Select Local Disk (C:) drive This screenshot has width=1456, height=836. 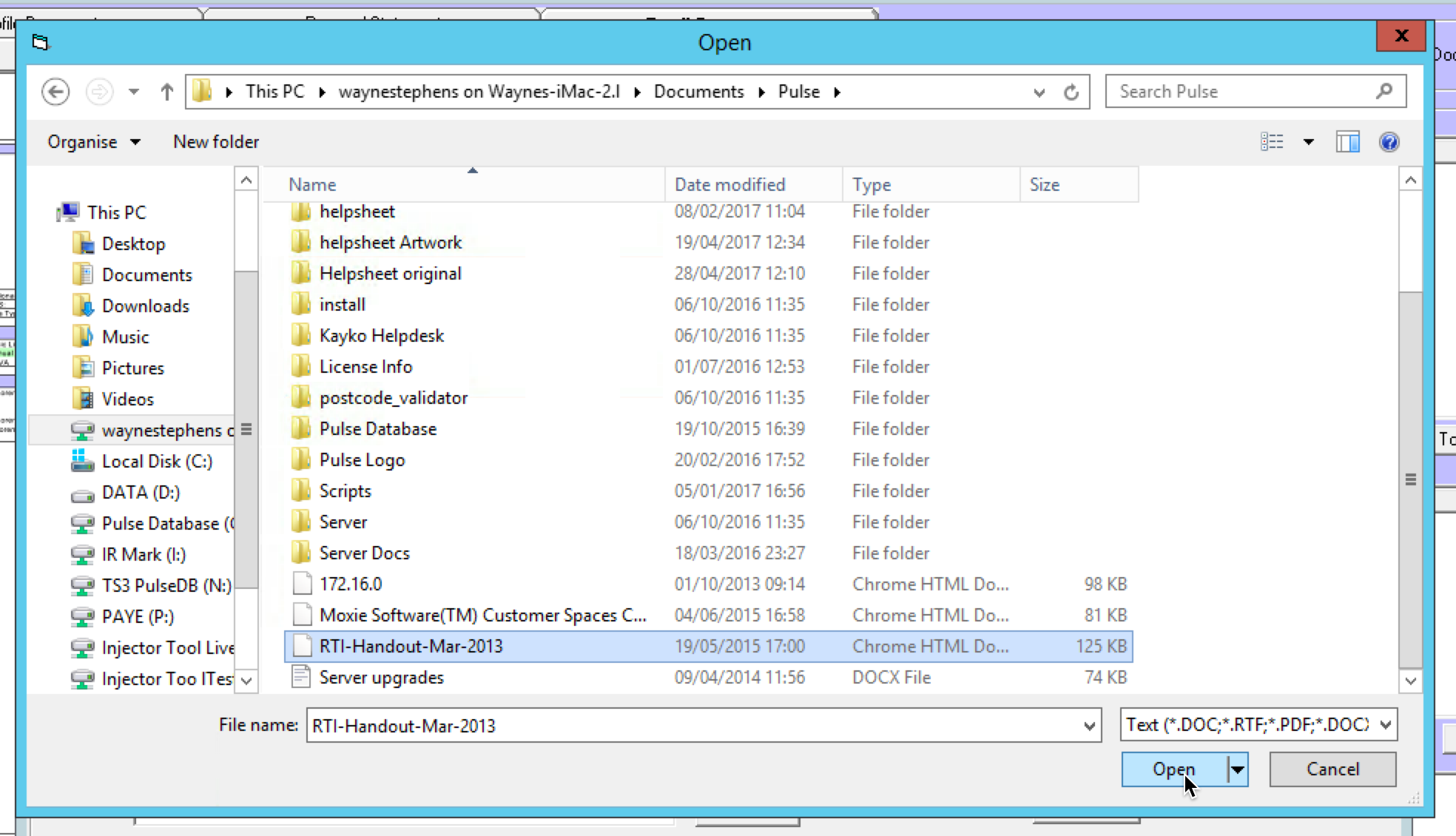click(x=156, y=462)
